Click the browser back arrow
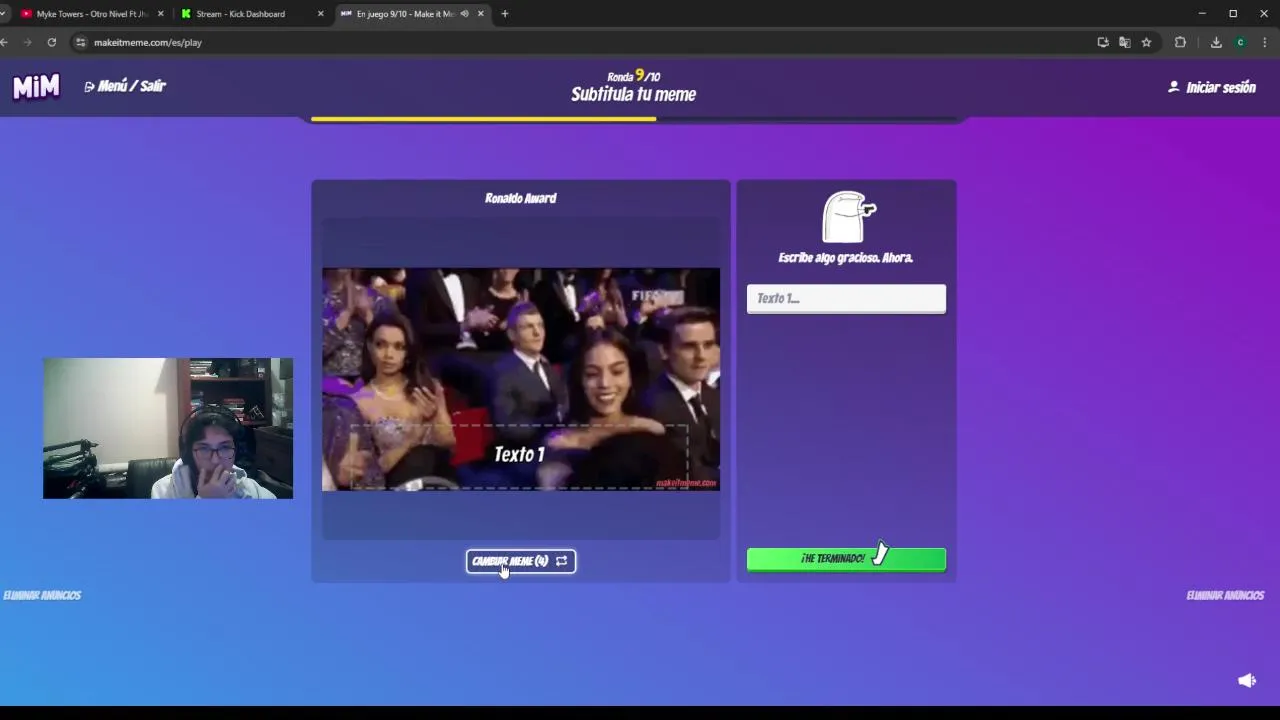 4,42
